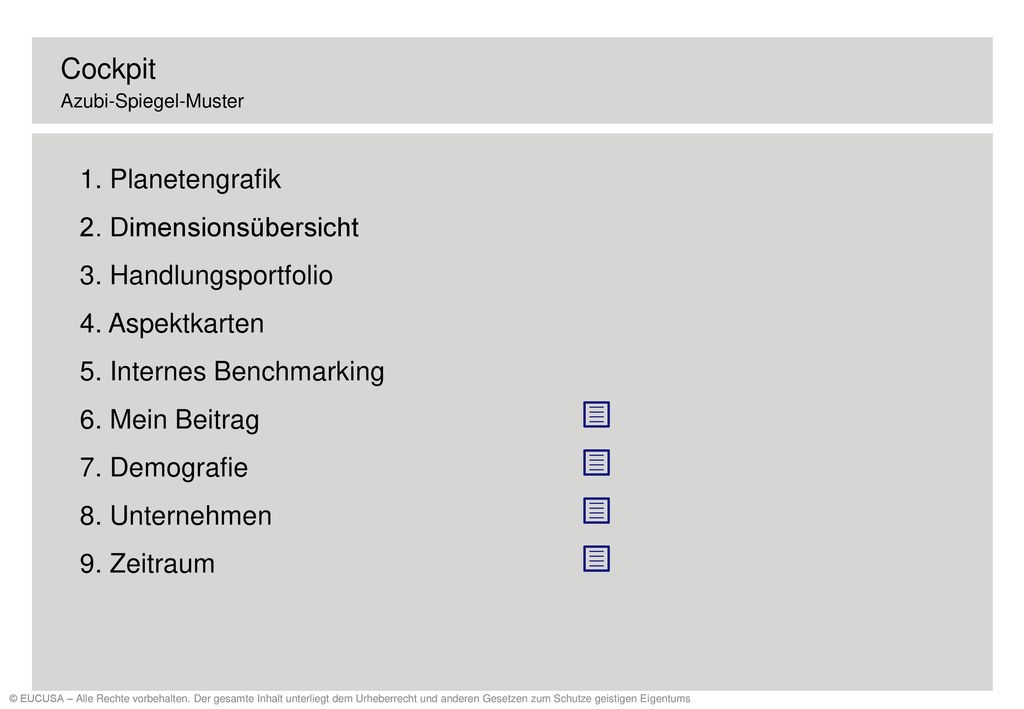Open the list icon beside Unternehmen

tap(596, 511)
